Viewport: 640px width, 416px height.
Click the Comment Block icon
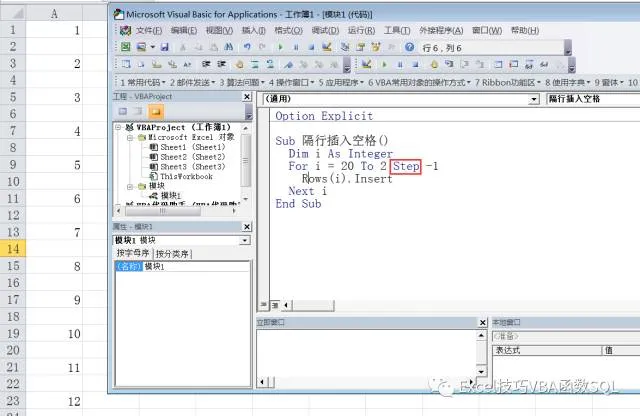255,64
